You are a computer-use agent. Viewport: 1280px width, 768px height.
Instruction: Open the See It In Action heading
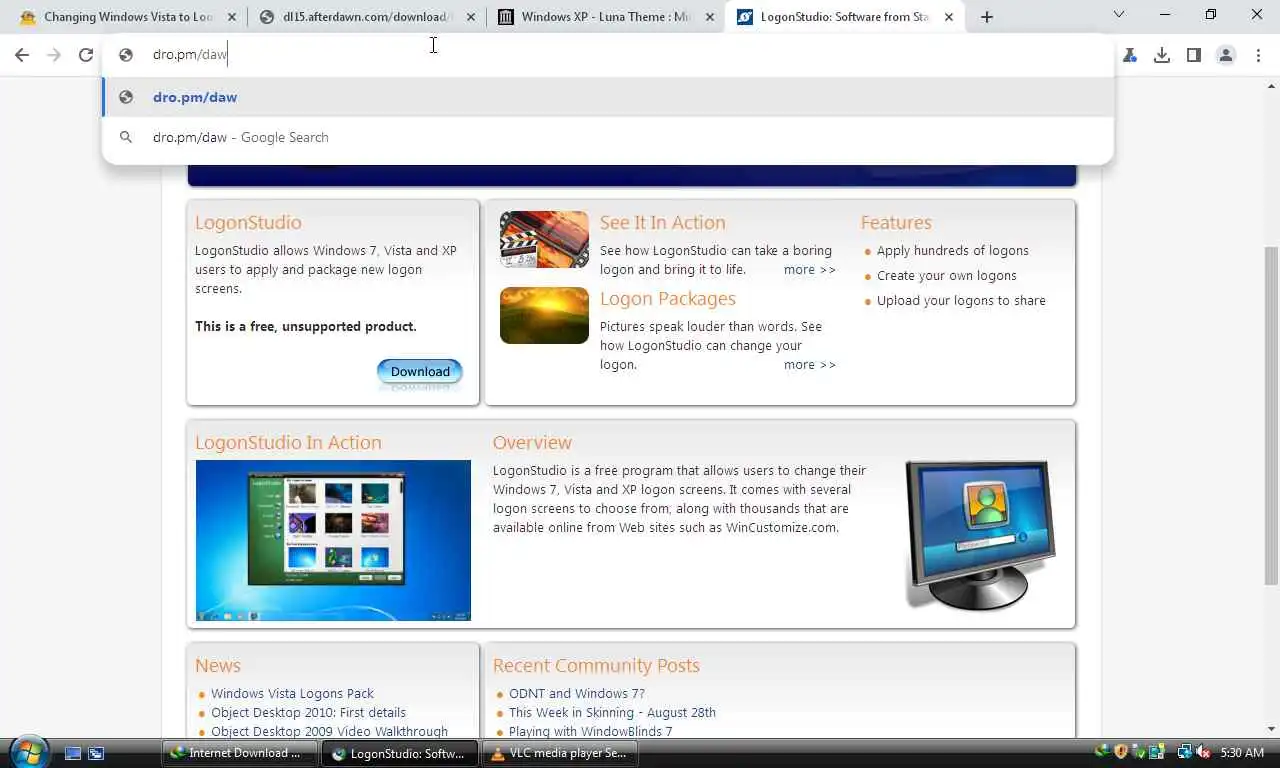tap(662, 223)
